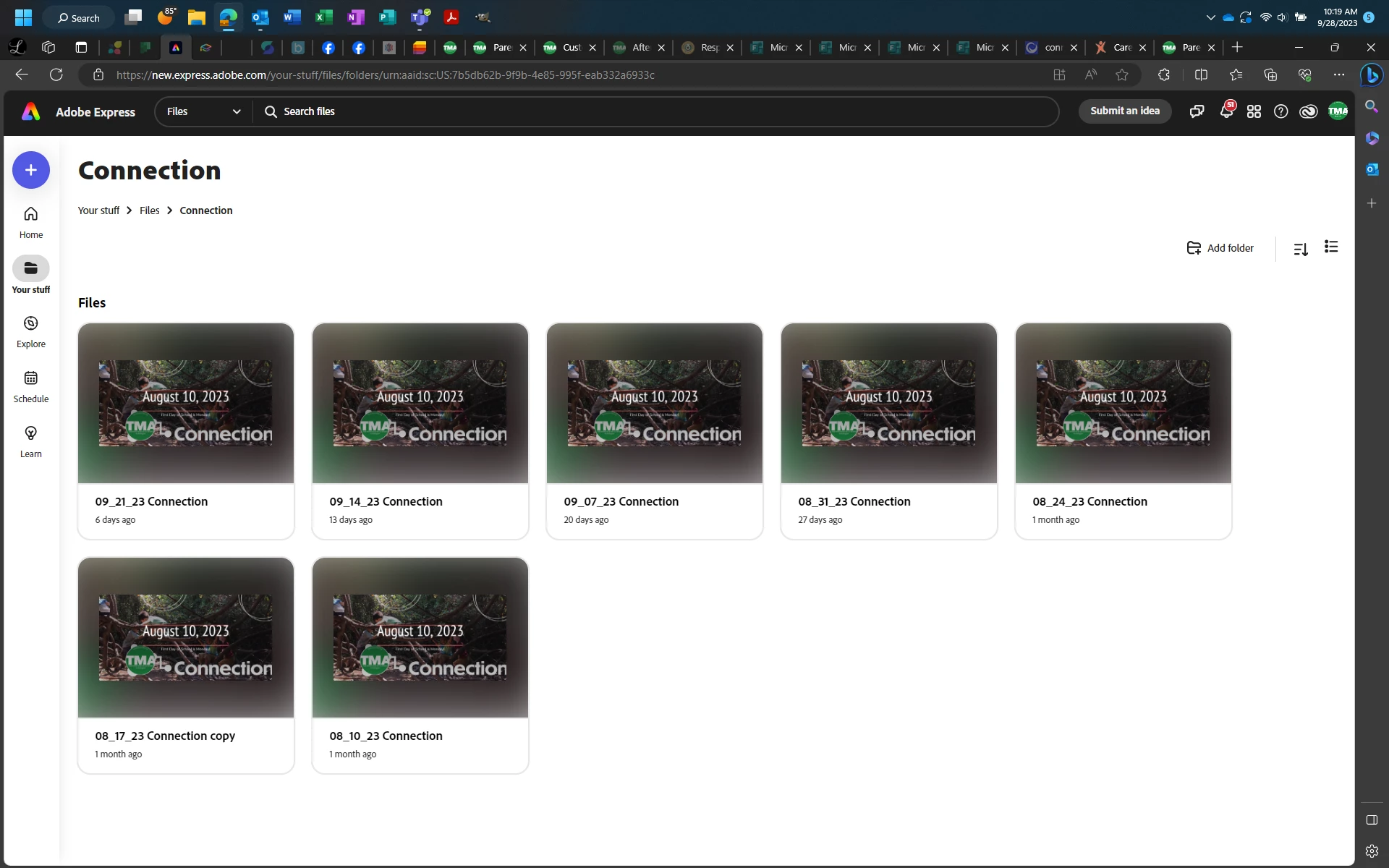Toggle list view layout icon
This screenshot has width=1389, height=868.
(x=1330, y=247)
